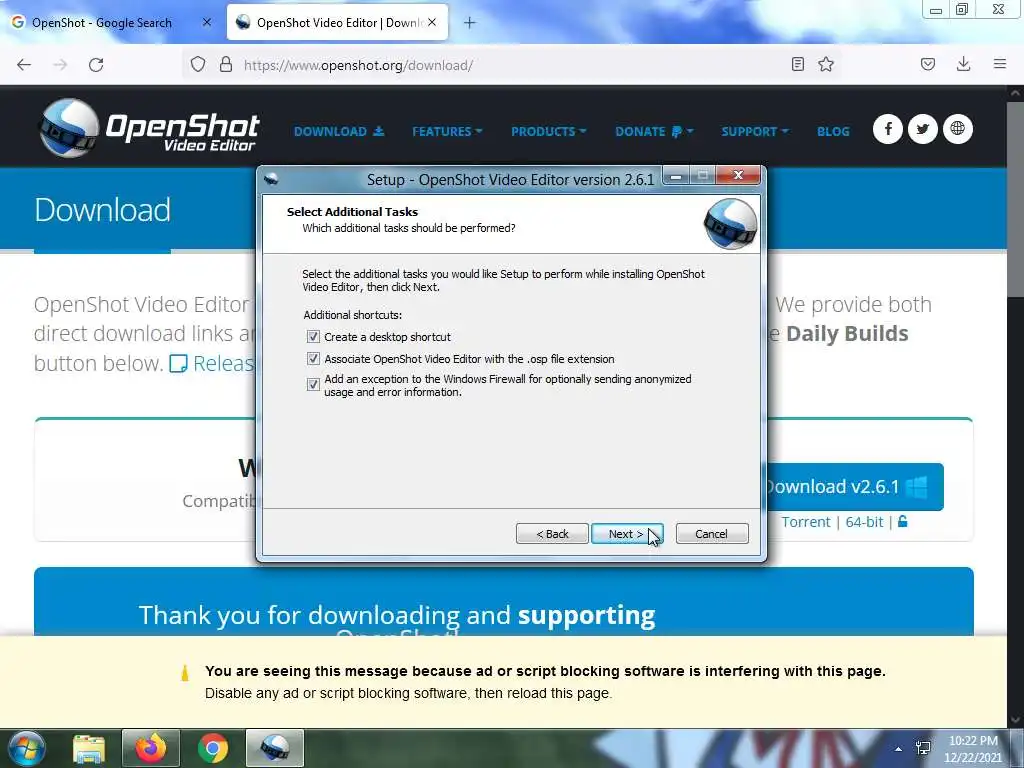This screenshot has height=768, width=1024.
Task: Switch to the OpenShot - Google Search tab
Action: pyautogui.click(x=111, y=22)
